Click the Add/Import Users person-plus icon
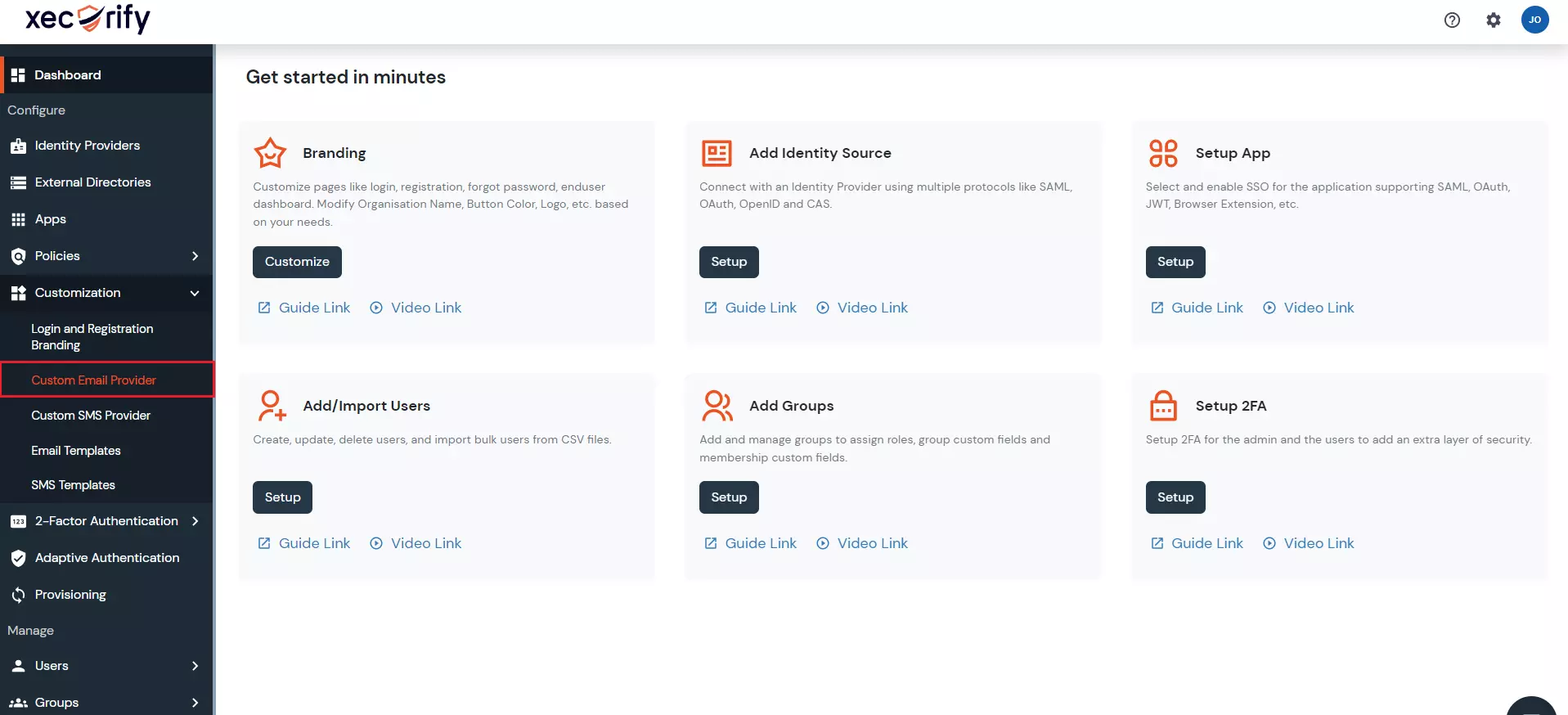 tap(272, 406)
